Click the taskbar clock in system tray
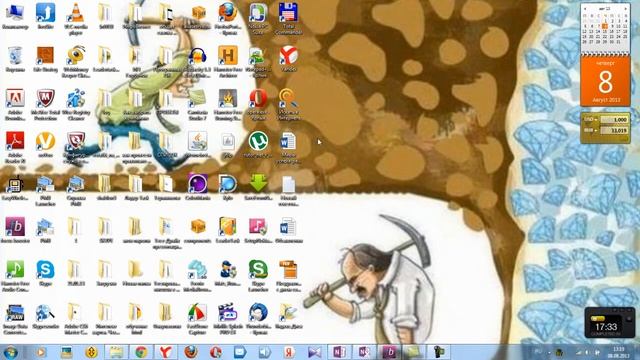640x360 pixels. point(619,352)
